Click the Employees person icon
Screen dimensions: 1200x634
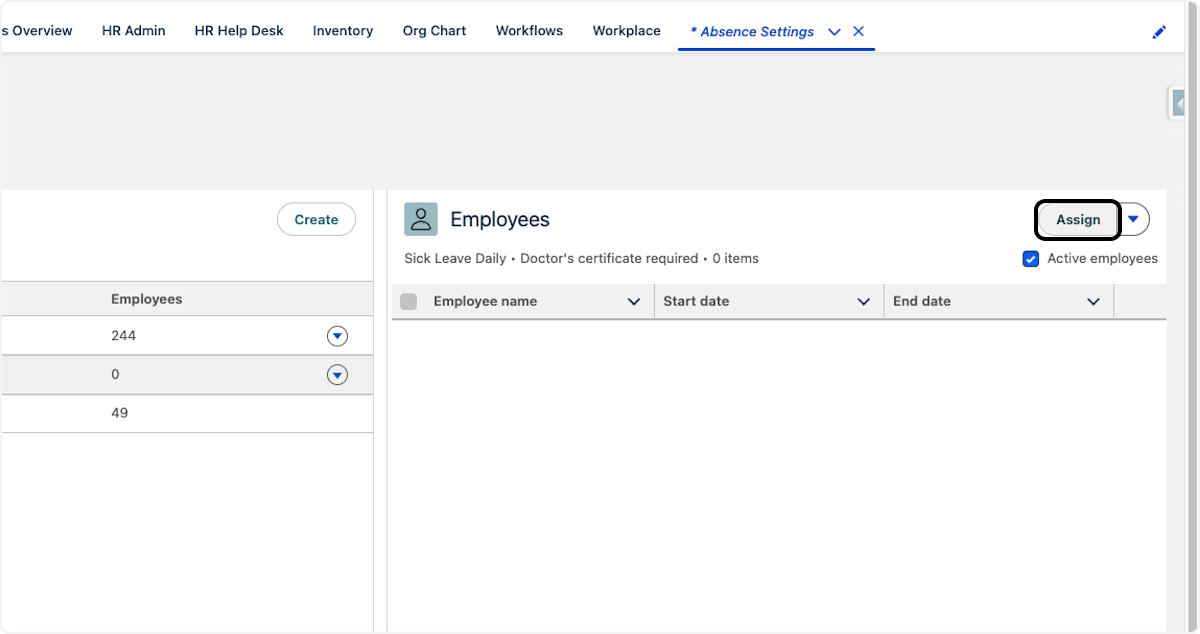pos(421,219)
